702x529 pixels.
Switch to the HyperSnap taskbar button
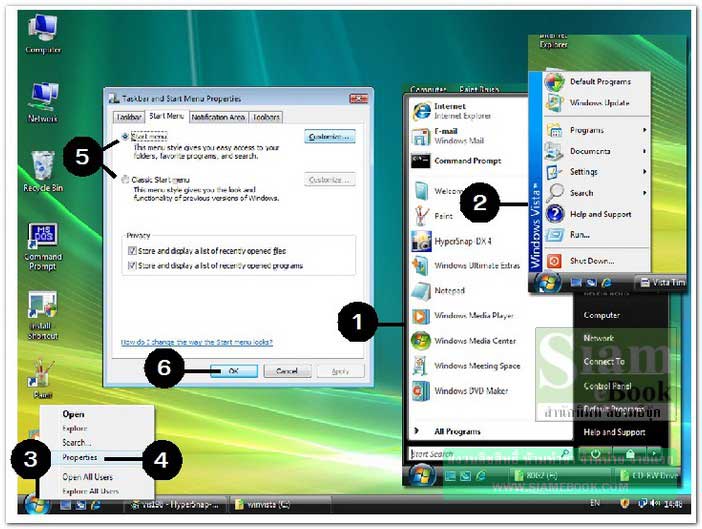[x=175, y=505]
